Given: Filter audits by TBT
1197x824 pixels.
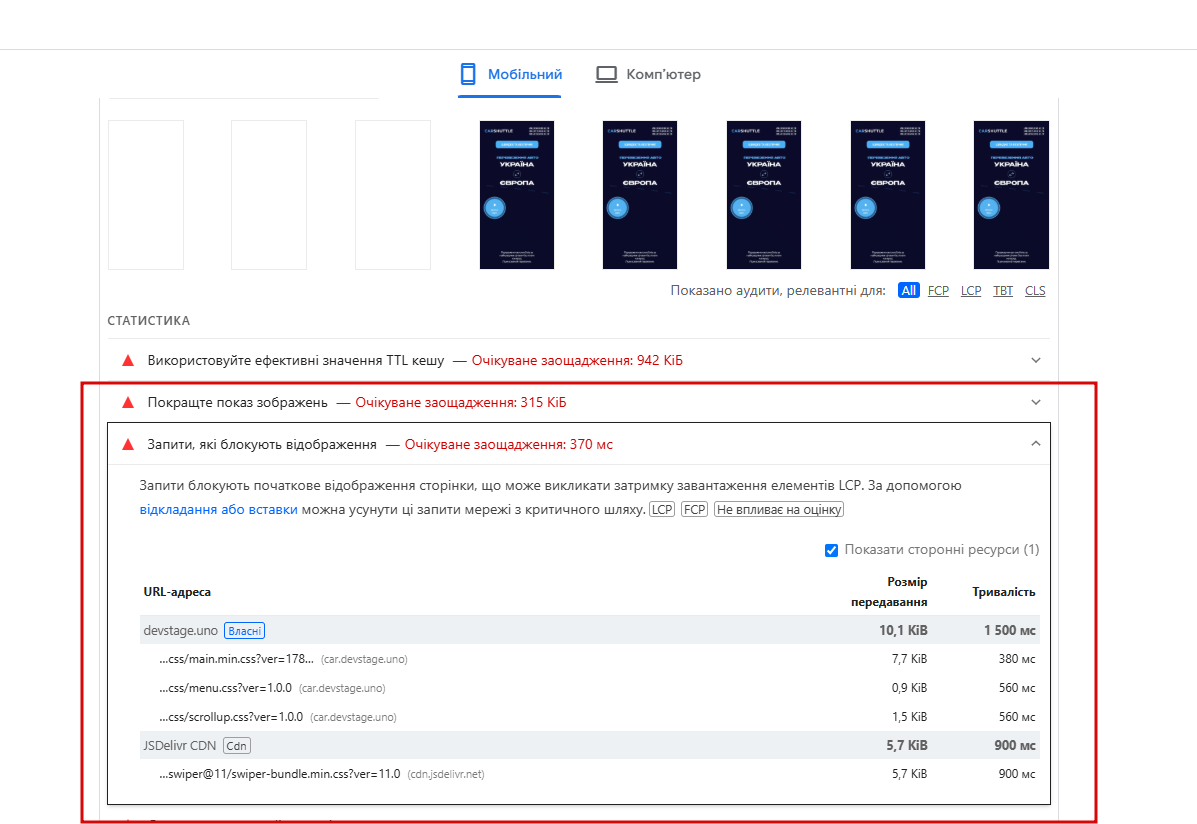Looking at the screenshot, I should (x=1003, y=290).
